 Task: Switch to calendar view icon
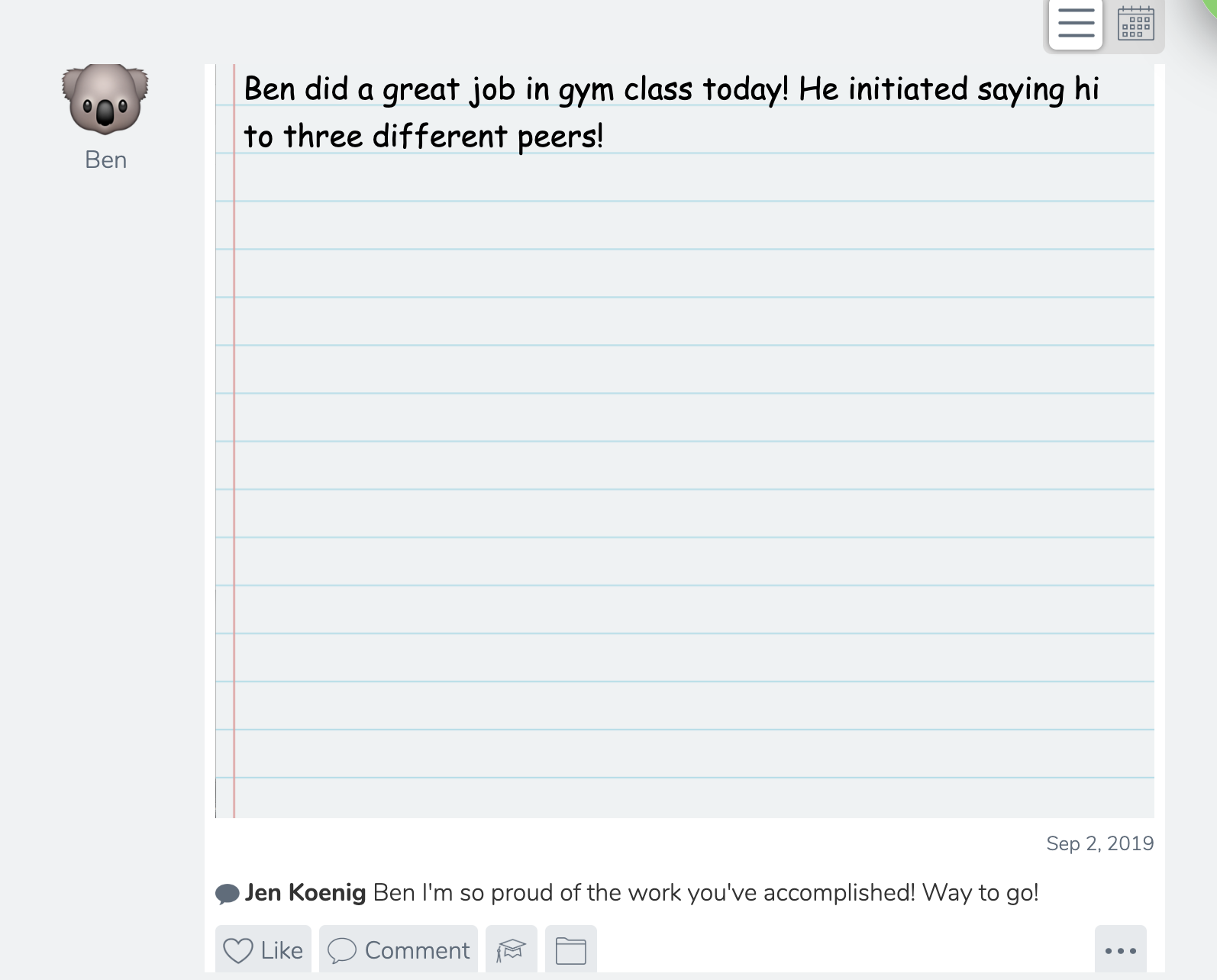click(1135, 23)
